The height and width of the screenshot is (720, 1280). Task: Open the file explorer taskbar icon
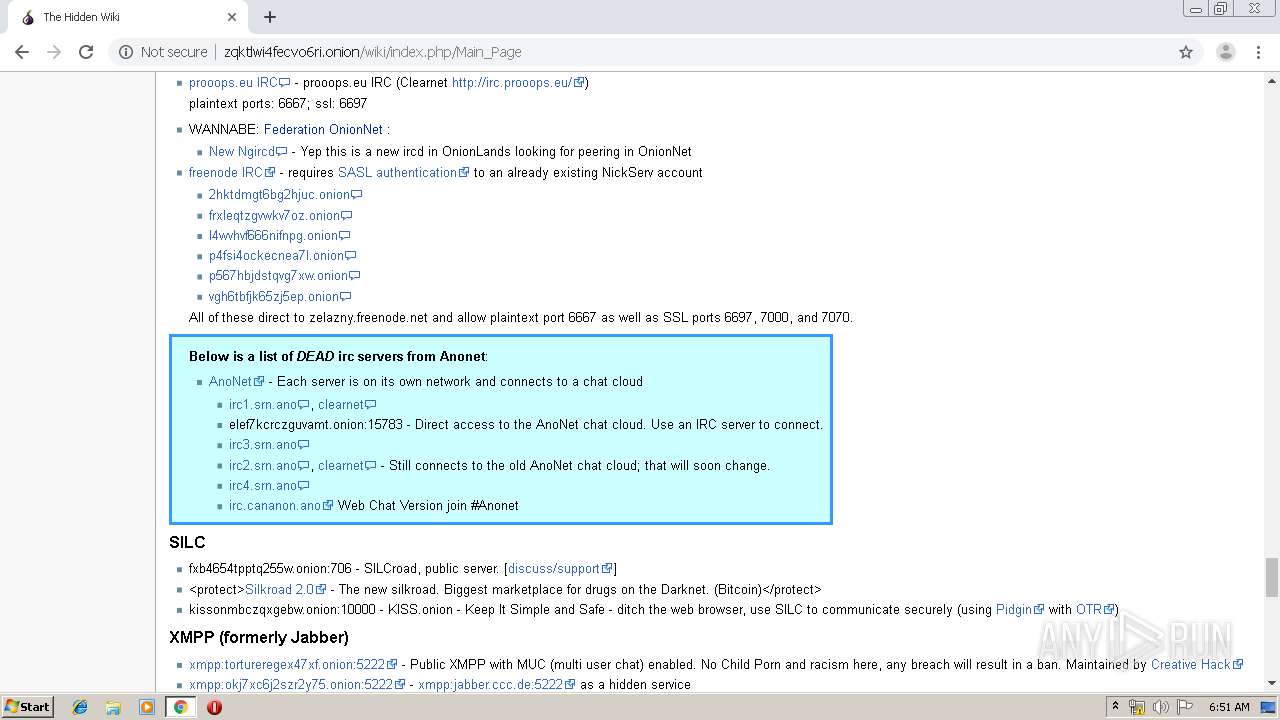point(113,707)
